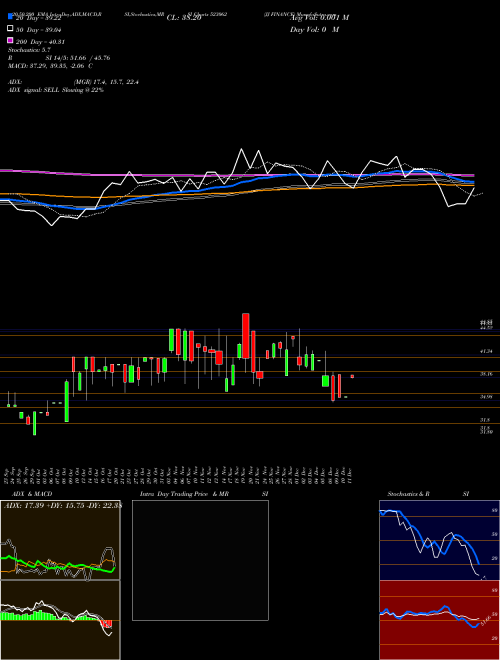Screen dimensions: 500x660
Task: Click the MACD histogram panel
Action: pos(60,620)
